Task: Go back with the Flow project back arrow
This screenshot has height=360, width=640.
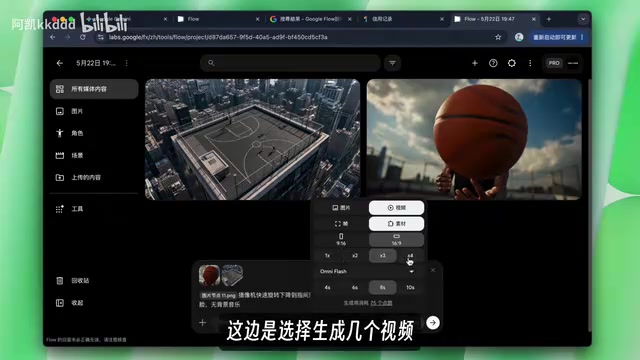Action: coord(60,63)
